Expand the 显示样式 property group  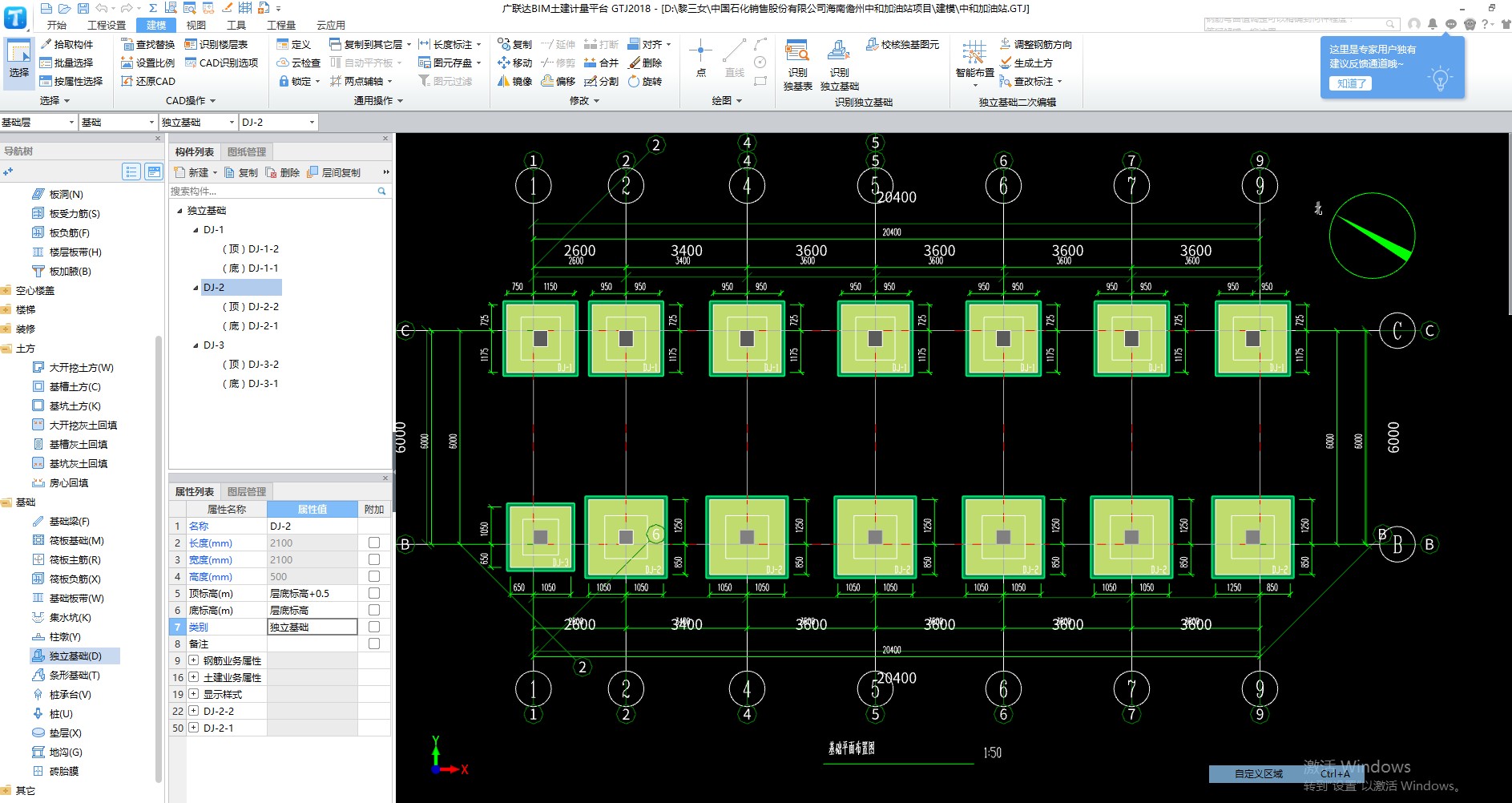coord(194,694)
